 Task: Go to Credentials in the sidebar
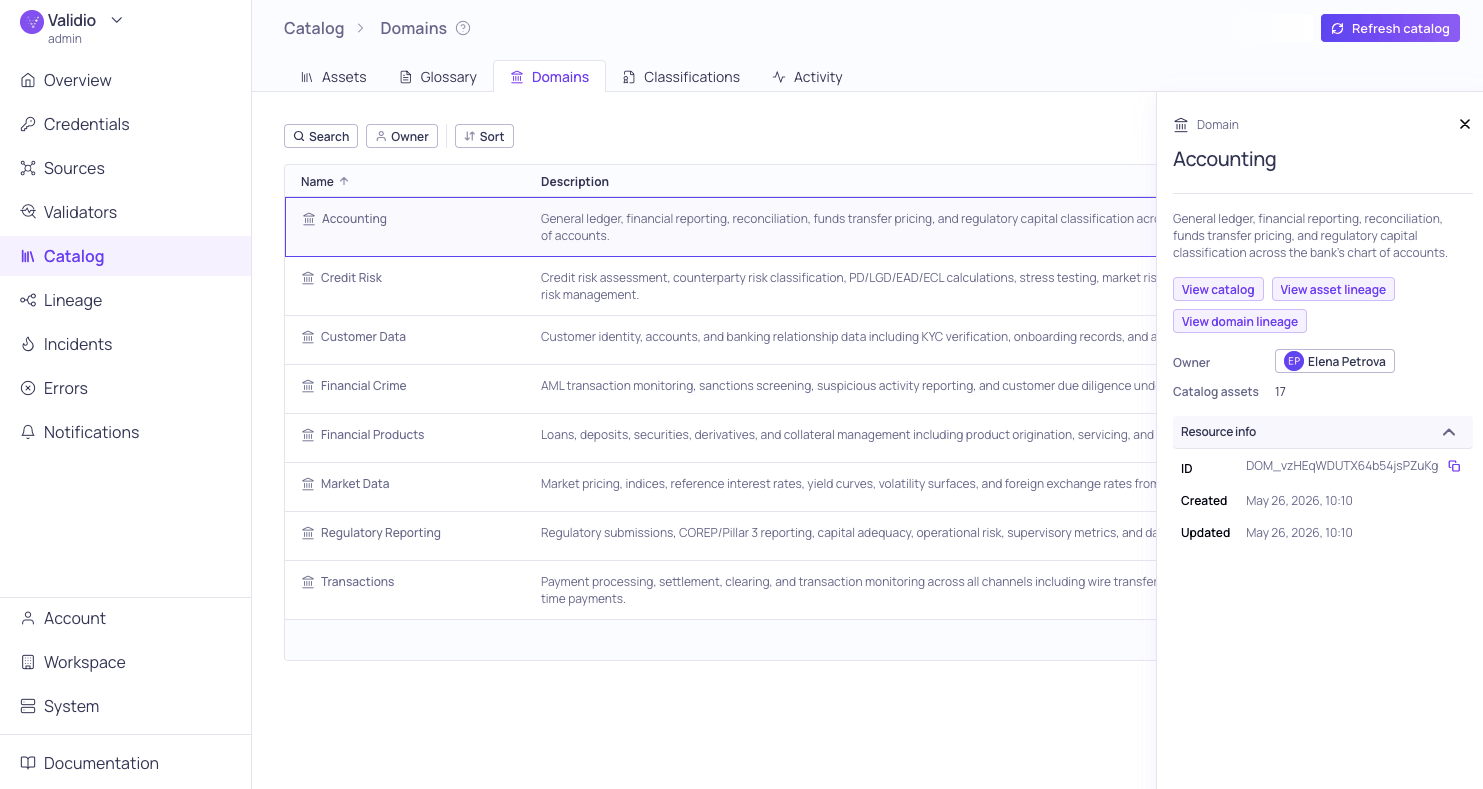[125, 124]
